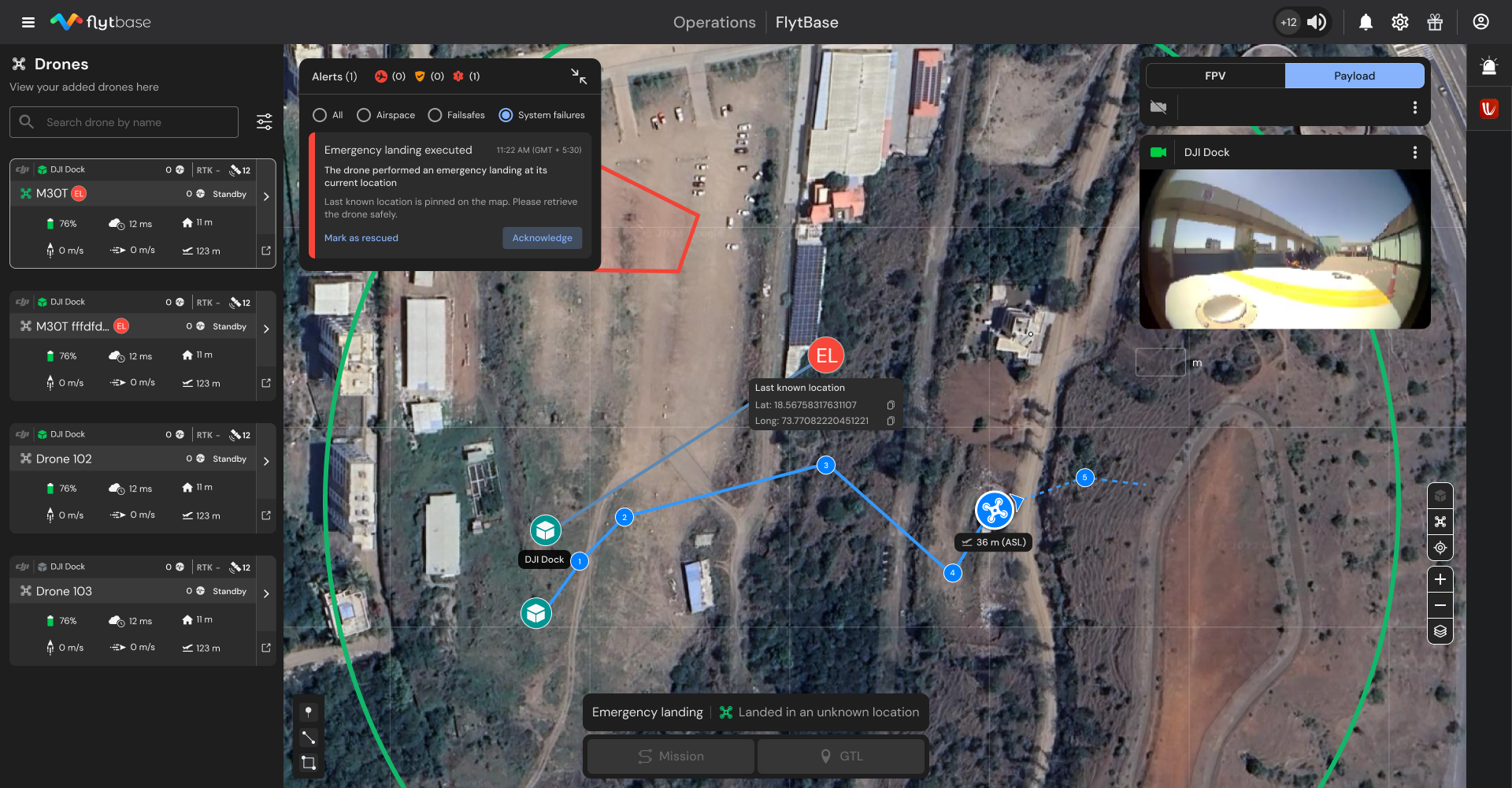1512x788 pixels.
Task: Select waypoint 5 on the map
Action: 1085,478
